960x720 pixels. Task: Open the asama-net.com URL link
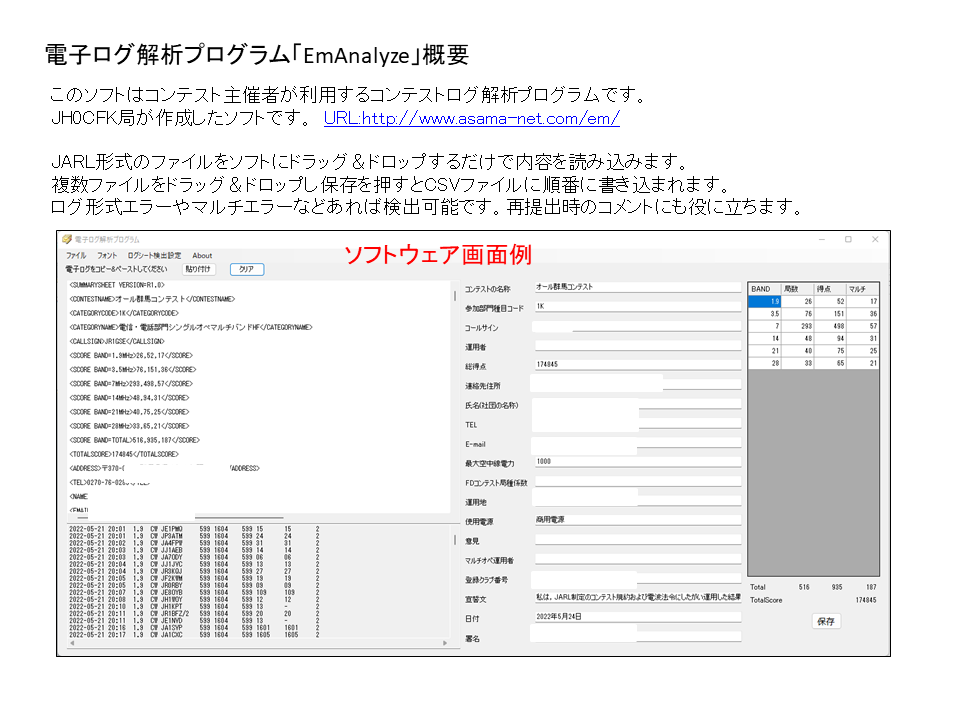tap(471, 119)
